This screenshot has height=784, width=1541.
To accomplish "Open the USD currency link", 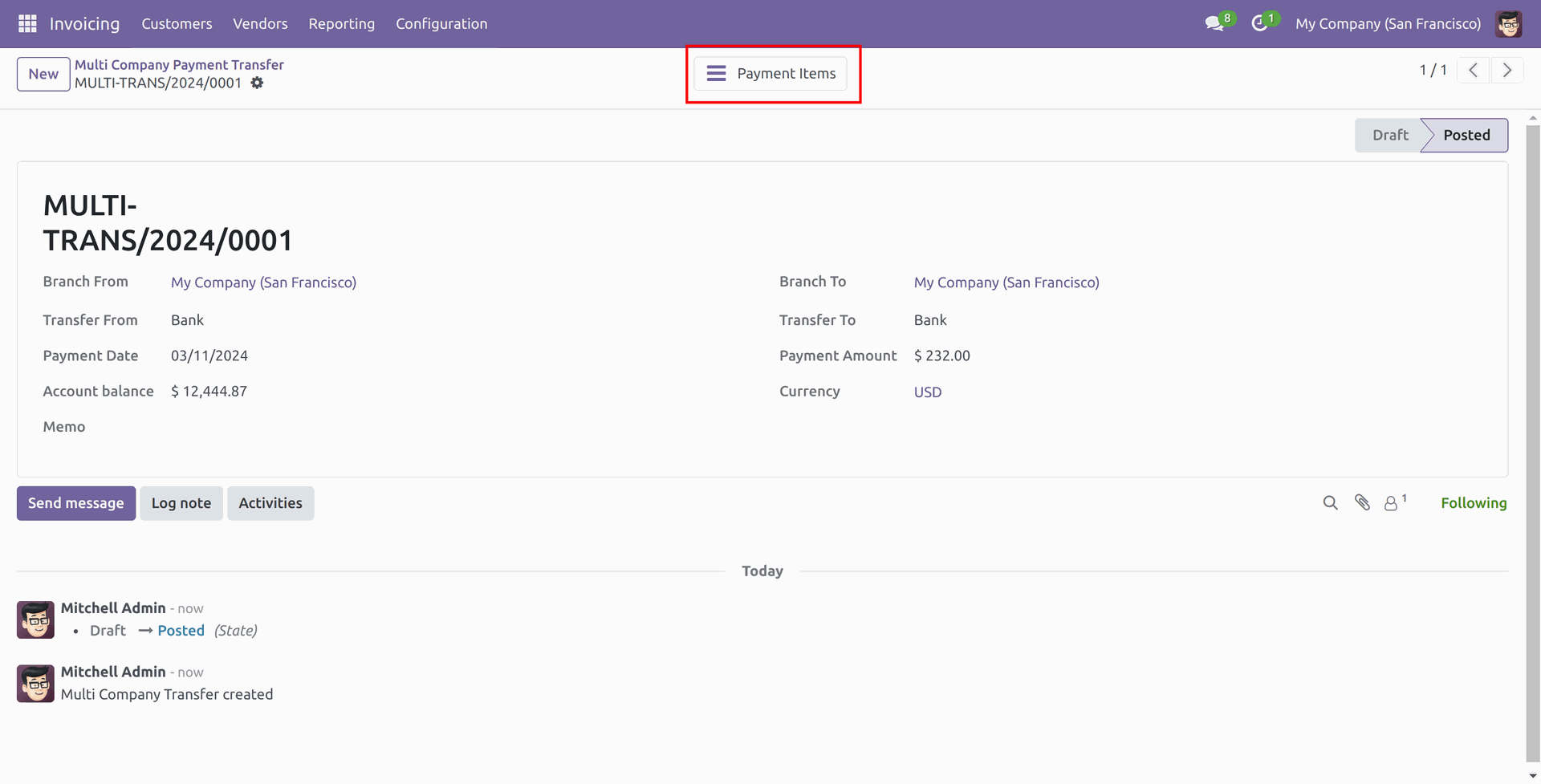I will click(927, 392).
